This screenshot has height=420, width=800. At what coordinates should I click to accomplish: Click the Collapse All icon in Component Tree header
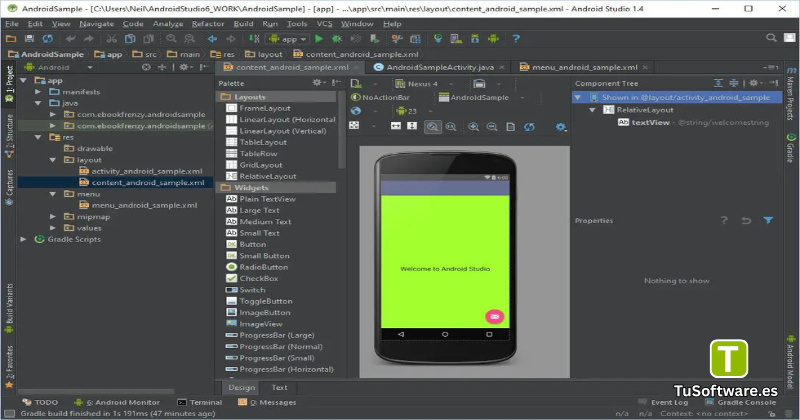[x=734, y=83]
